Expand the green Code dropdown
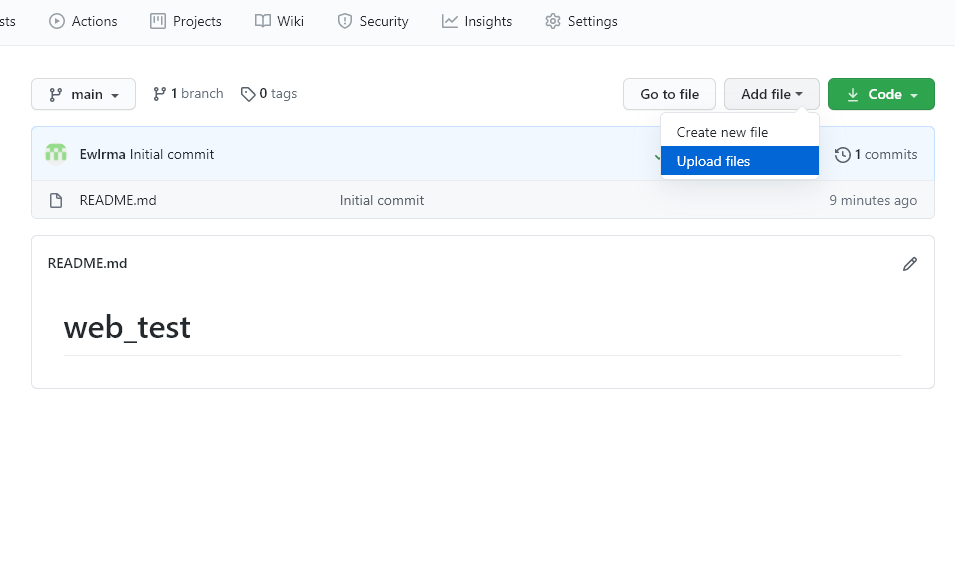The height and width of the screenshot is (587, 955). 881,94
